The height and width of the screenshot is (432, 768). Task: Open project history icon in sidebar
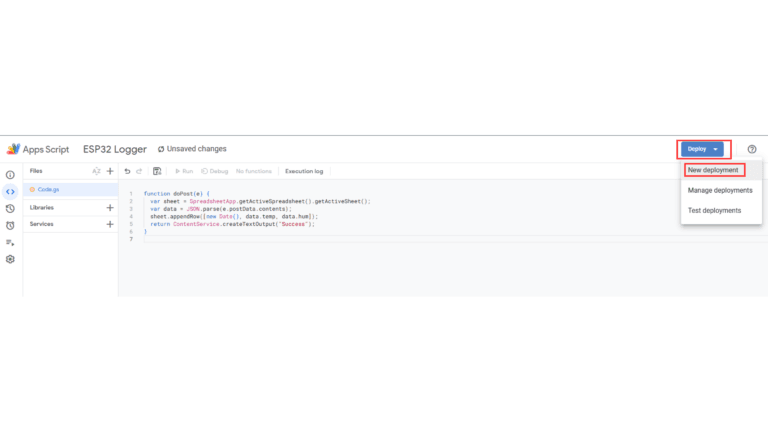10,209
